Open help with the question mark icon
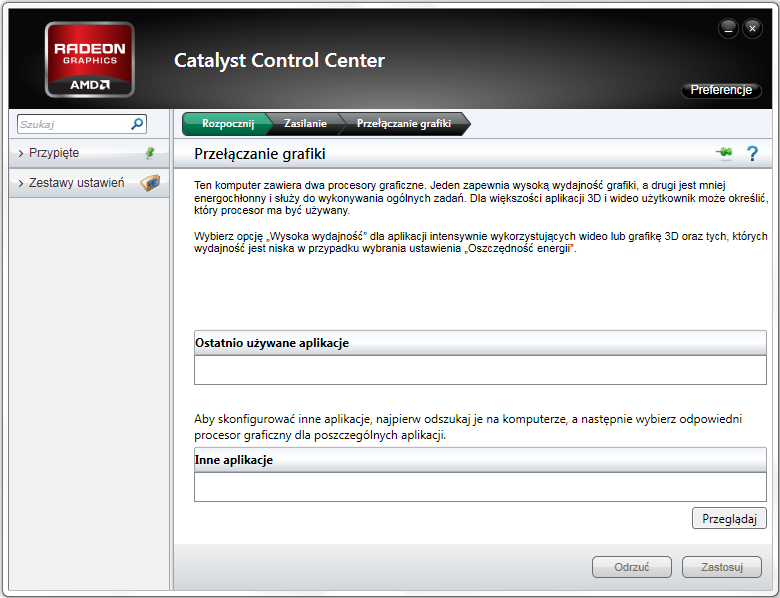Screen dimensions: 780x598 click(752, 154)
